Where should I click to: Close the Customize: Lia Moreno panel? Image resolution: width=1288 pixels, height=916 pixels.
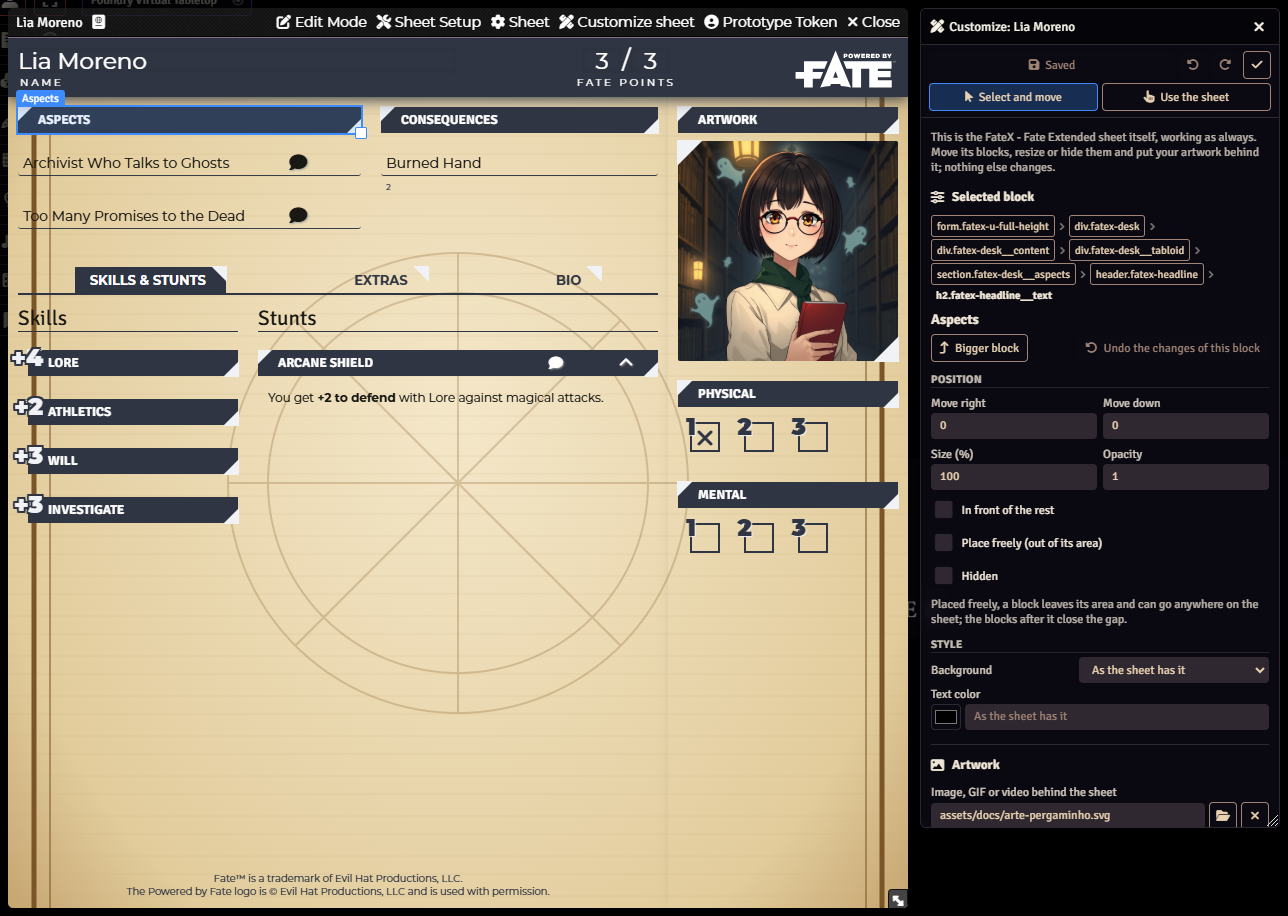coord(1259,27)
